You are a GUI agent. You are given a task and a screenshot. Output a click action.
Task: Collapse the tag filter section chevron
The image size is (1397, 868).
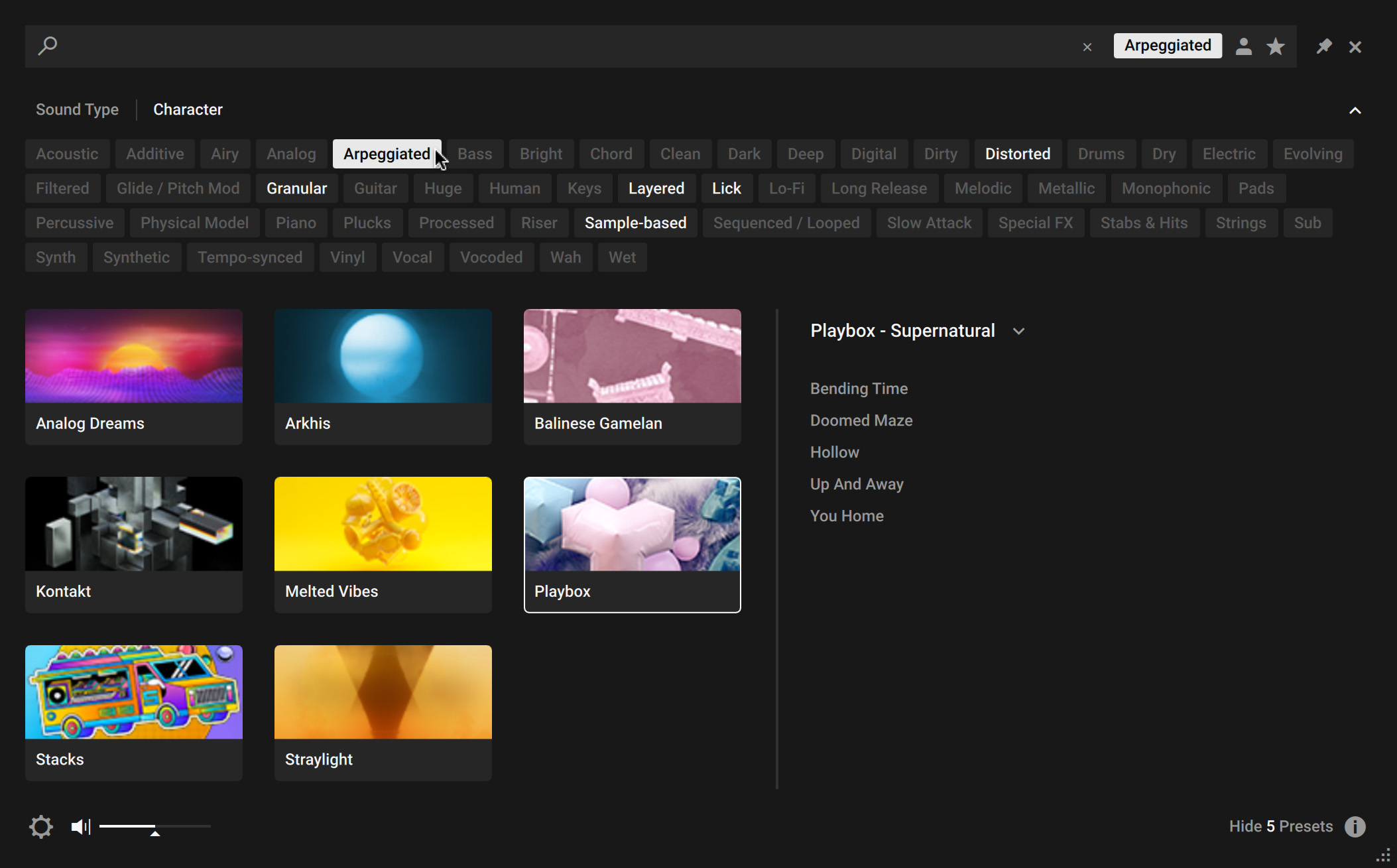click(x=1355, y=111)
